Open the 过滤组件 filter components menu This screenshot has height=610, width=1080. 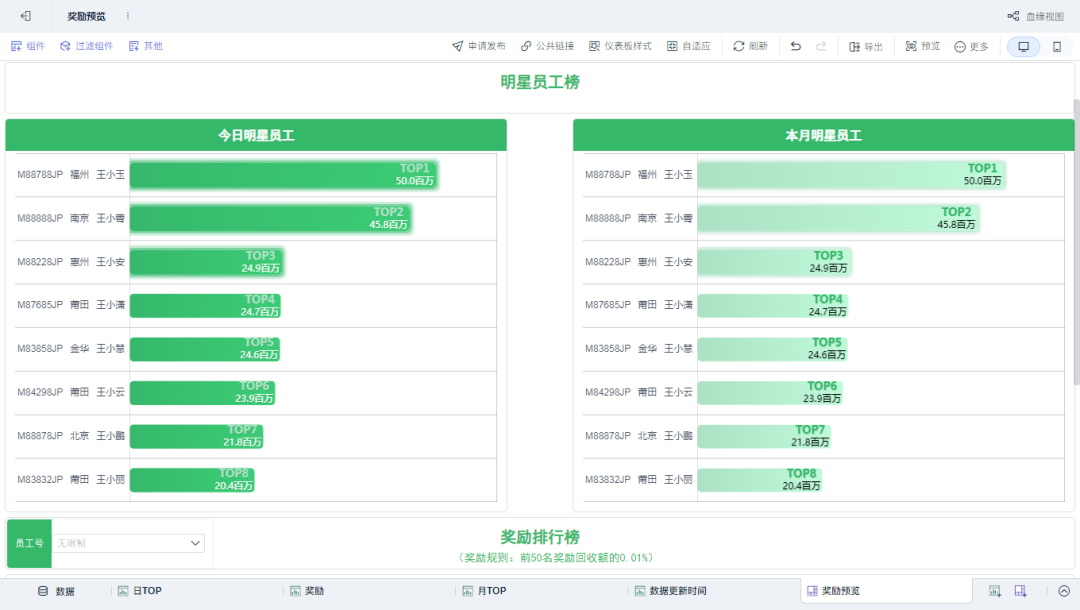click(86, 46)
